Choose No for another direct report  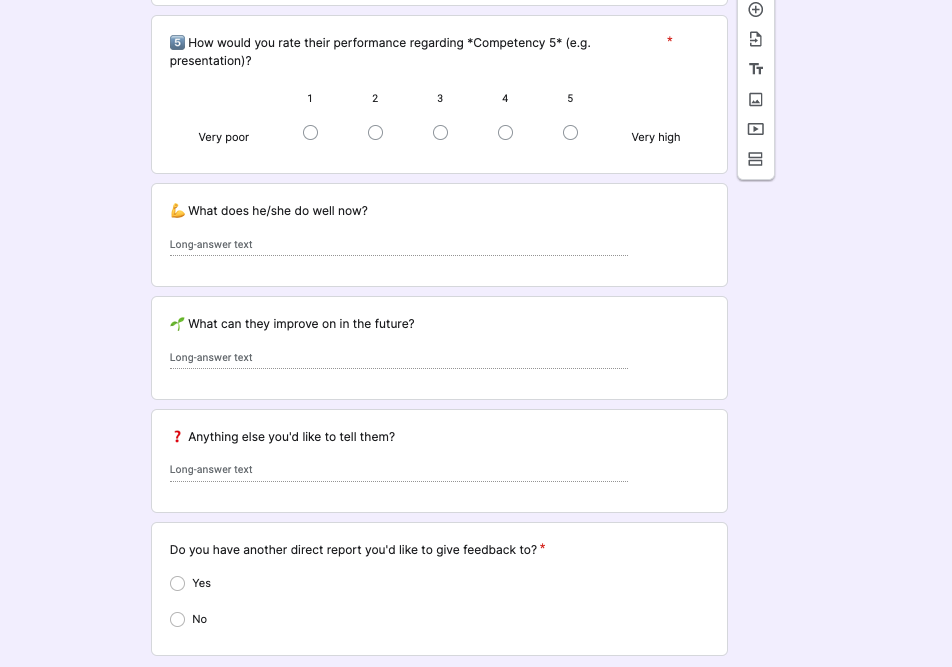[x=178, y=619]
